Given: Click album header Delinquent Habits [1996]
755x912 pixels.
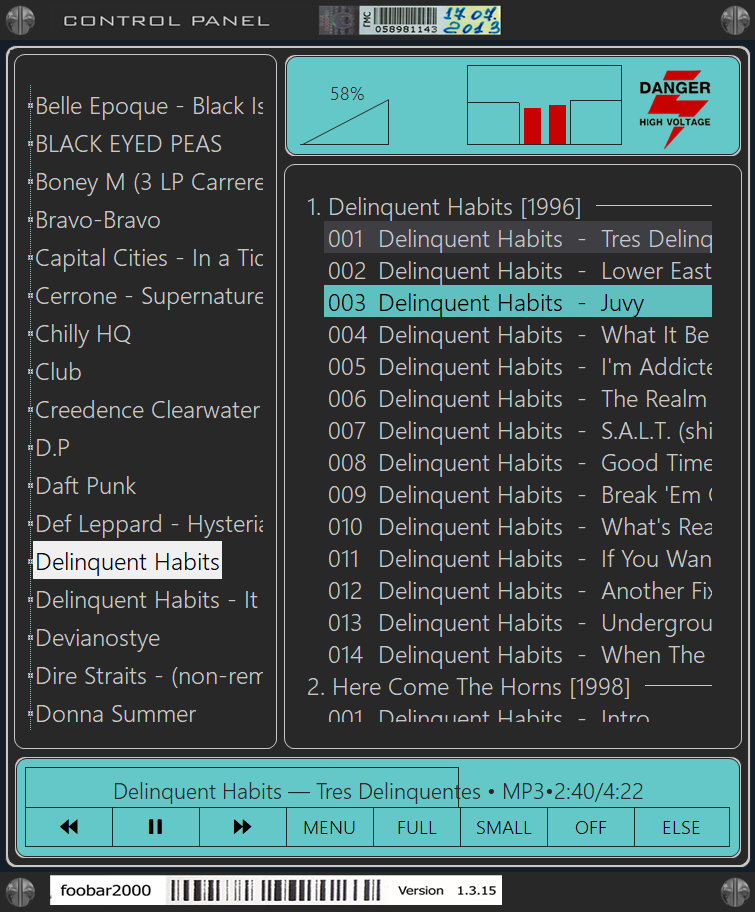Looking at the screenshot, I should pos(444,207).
